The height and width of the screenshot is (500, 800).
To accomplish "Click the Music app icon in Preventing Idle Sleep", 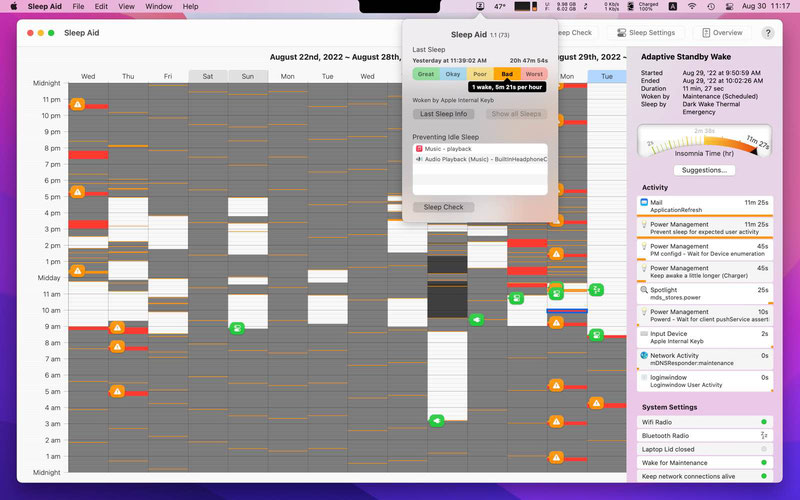I will [x=419, y=148].
